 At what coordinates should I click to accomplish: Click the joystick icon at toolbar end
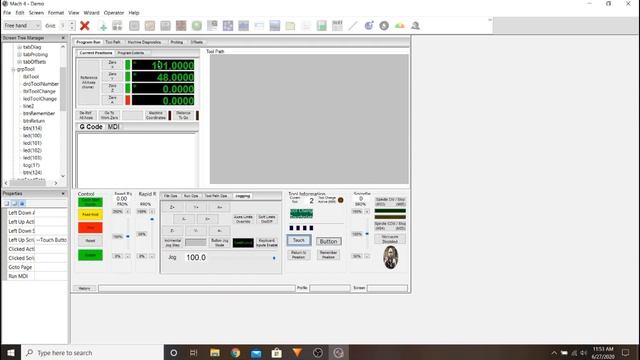[415, 26]
